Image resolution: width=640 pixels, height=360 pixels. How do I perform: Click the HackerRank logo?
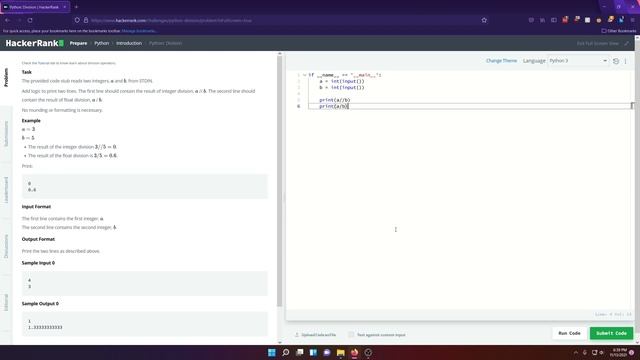click(x=34, y=43)
